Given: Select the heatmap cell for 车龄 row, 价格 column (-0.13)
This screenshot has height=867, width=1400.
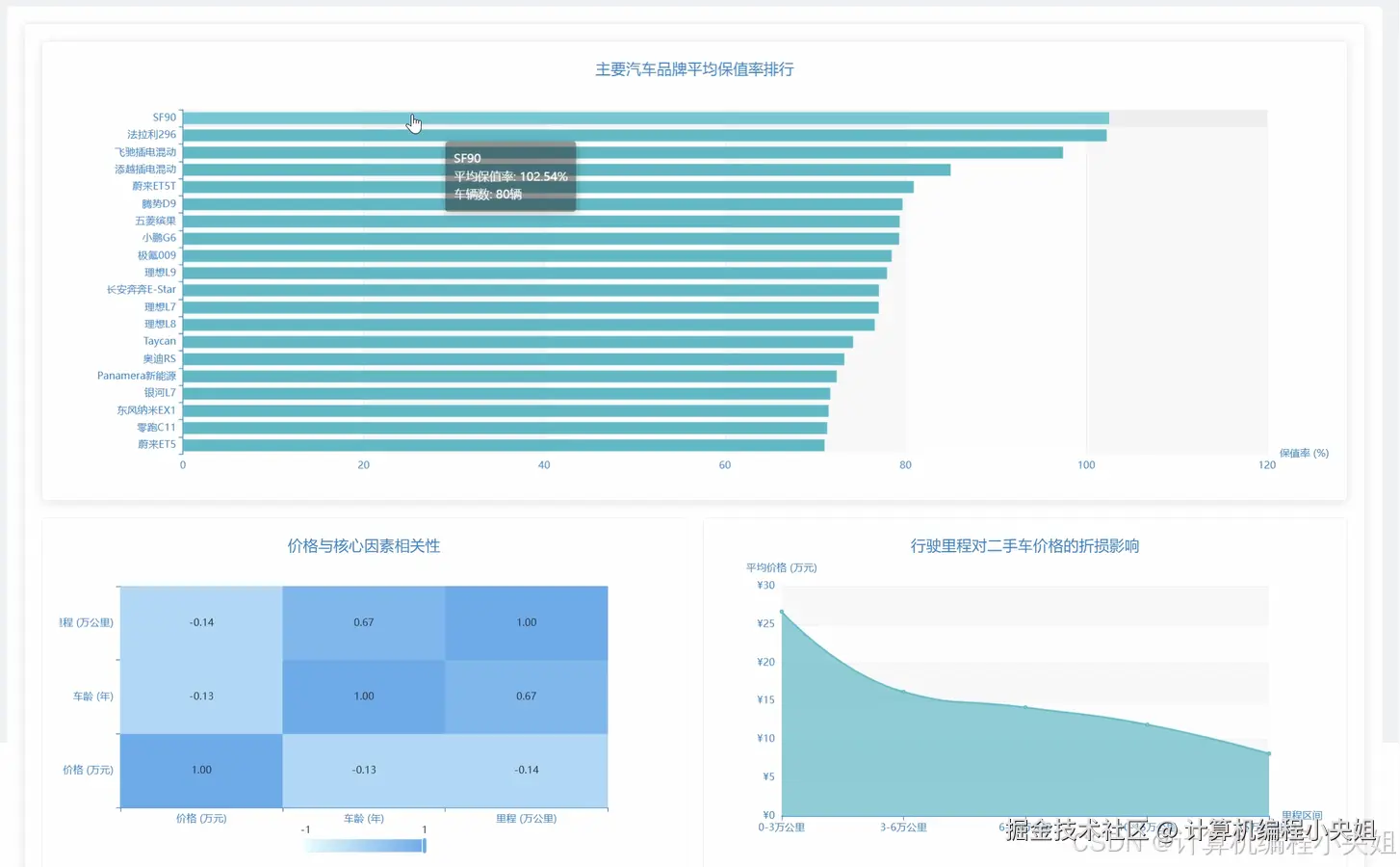Looking at the screenshot, I should 201,696.
